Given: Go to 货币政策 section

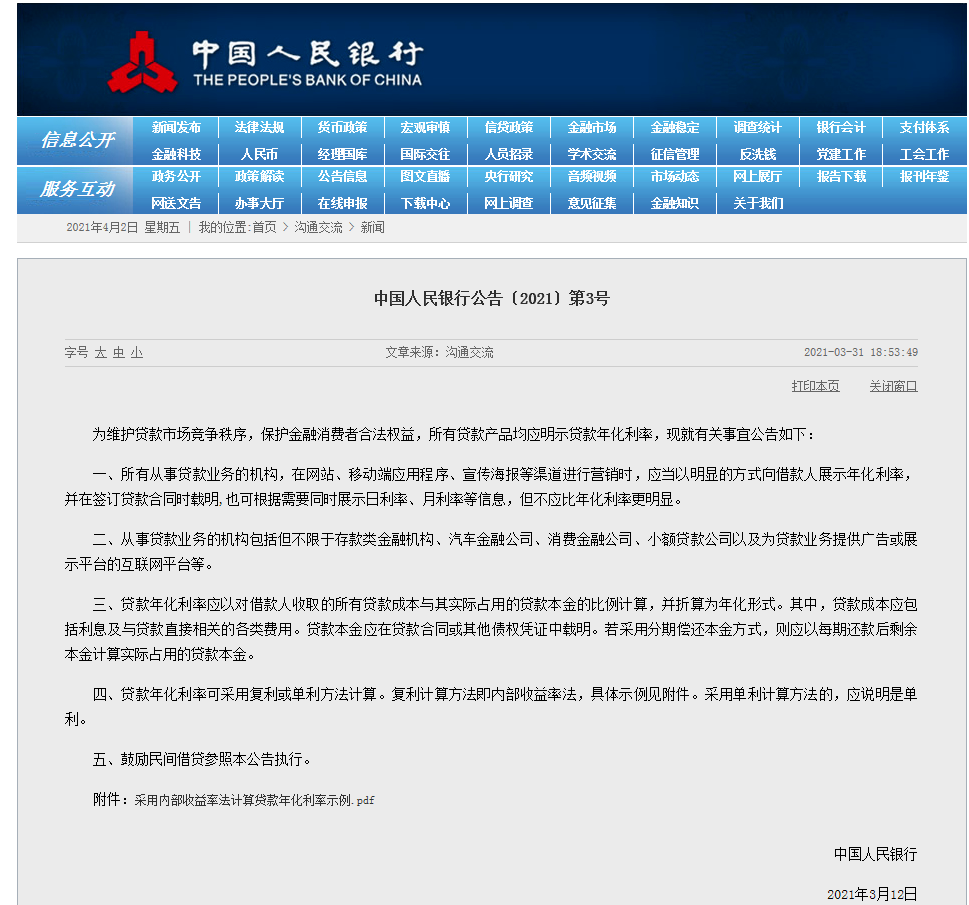Looking at the screenshot, I should click(342, 127).
